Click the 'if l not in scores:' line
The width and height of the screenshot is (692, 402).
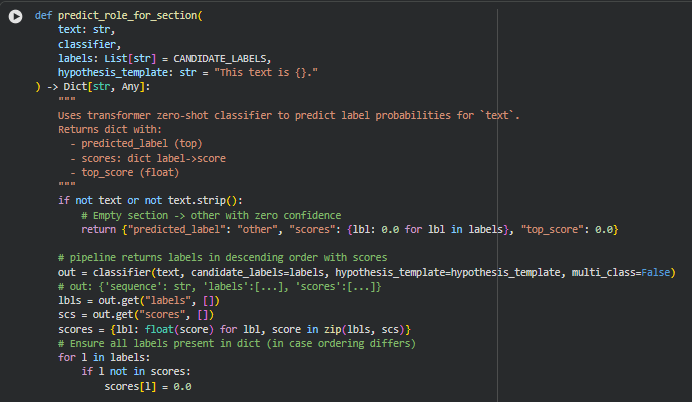click(x=134, y=371)
